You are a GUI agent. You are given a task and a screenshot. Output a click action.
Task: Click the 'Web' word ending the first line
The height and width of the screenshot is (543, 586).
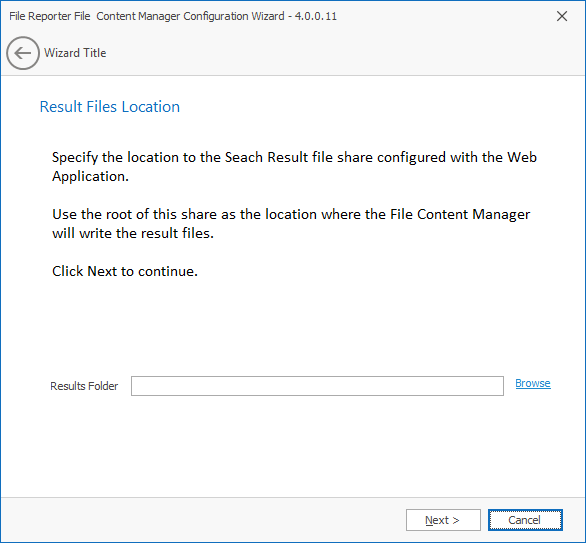tap(522, 157)
